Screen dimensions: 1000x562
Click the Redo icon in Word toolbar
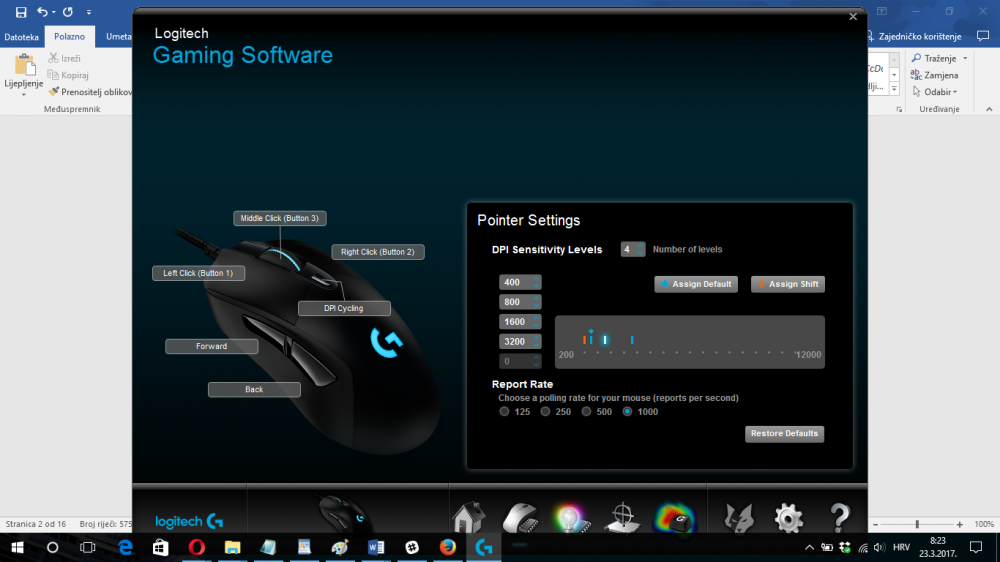(x=68, y=12)
